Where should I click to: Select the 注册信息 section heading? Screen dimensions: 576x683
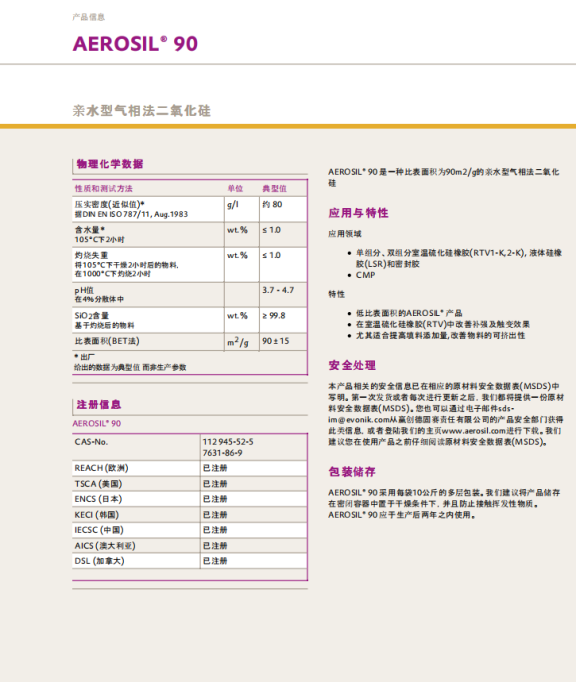[x=99, y=404]
